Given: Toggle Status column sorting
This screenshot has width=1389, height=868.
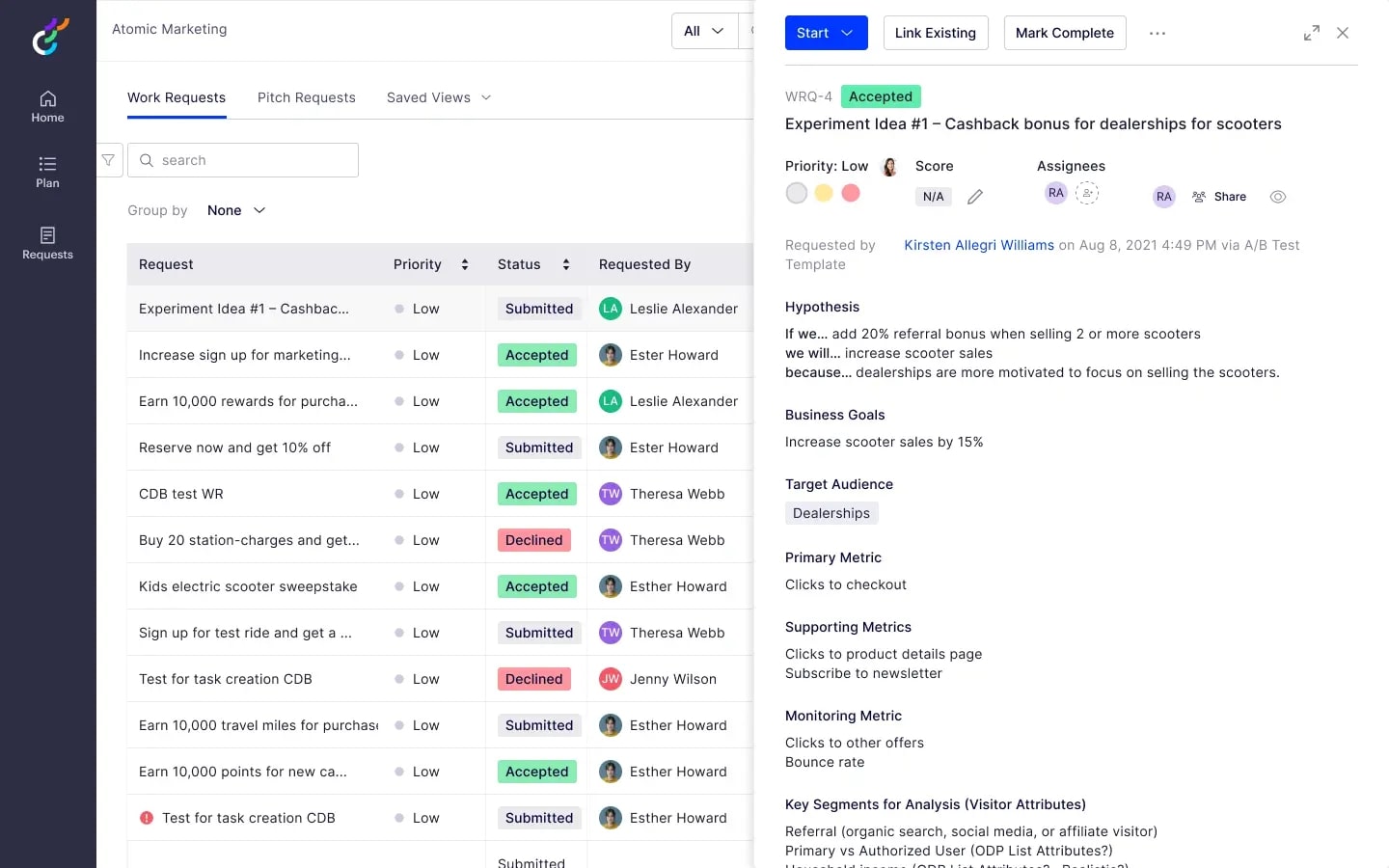Looking at the screenshot, I should point(566,264).
